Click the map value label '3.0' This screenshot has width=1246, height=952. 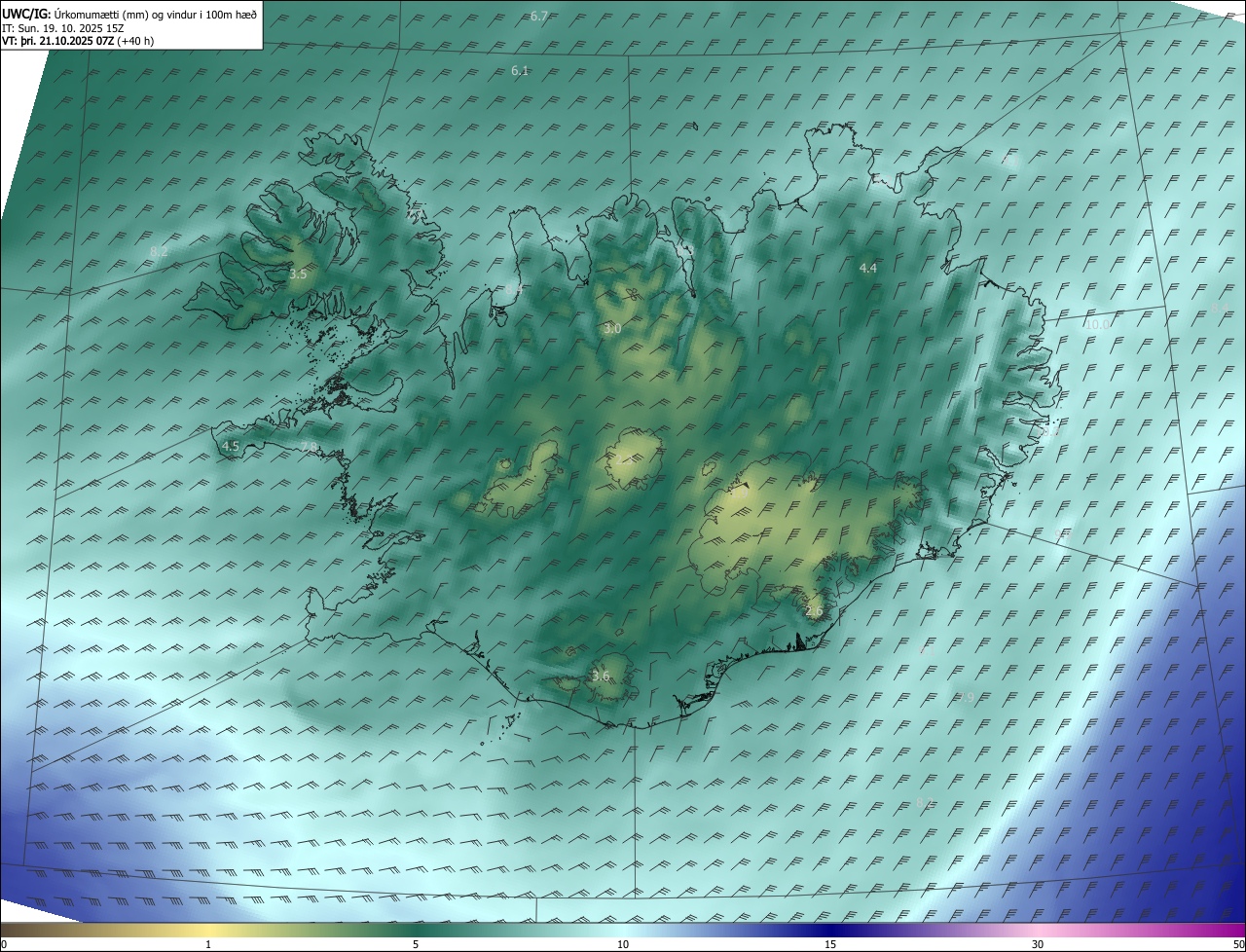[612, 329]
